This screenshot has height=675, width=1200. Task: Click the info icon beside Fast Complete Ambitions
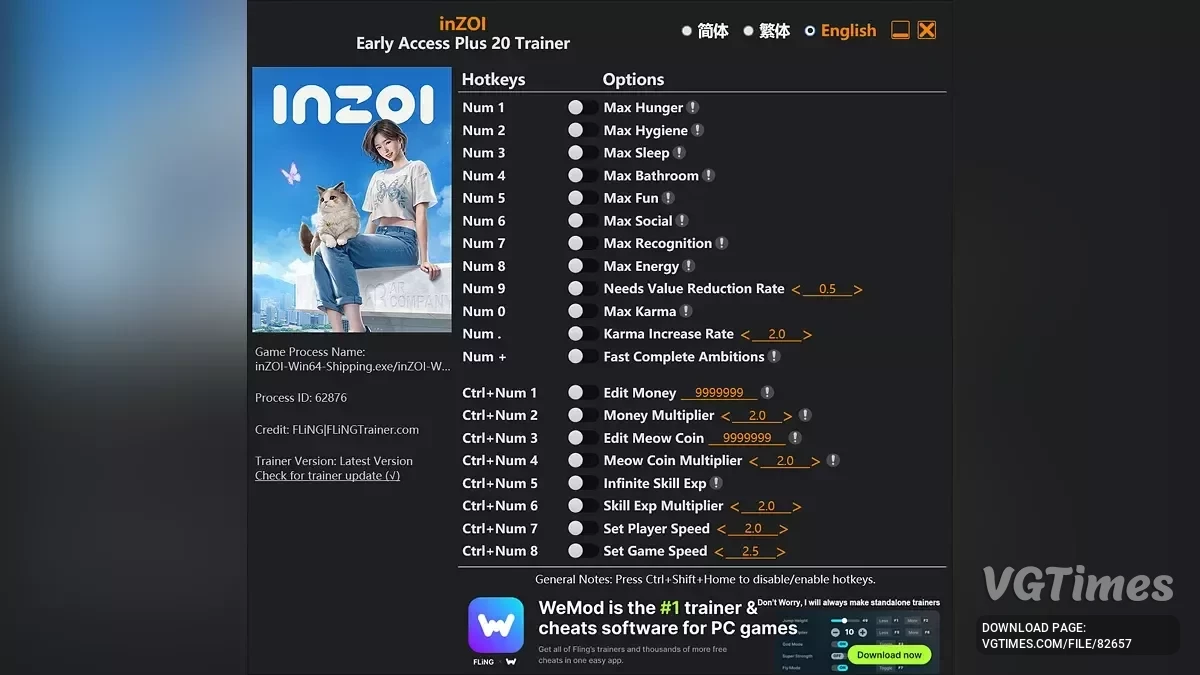774,356
